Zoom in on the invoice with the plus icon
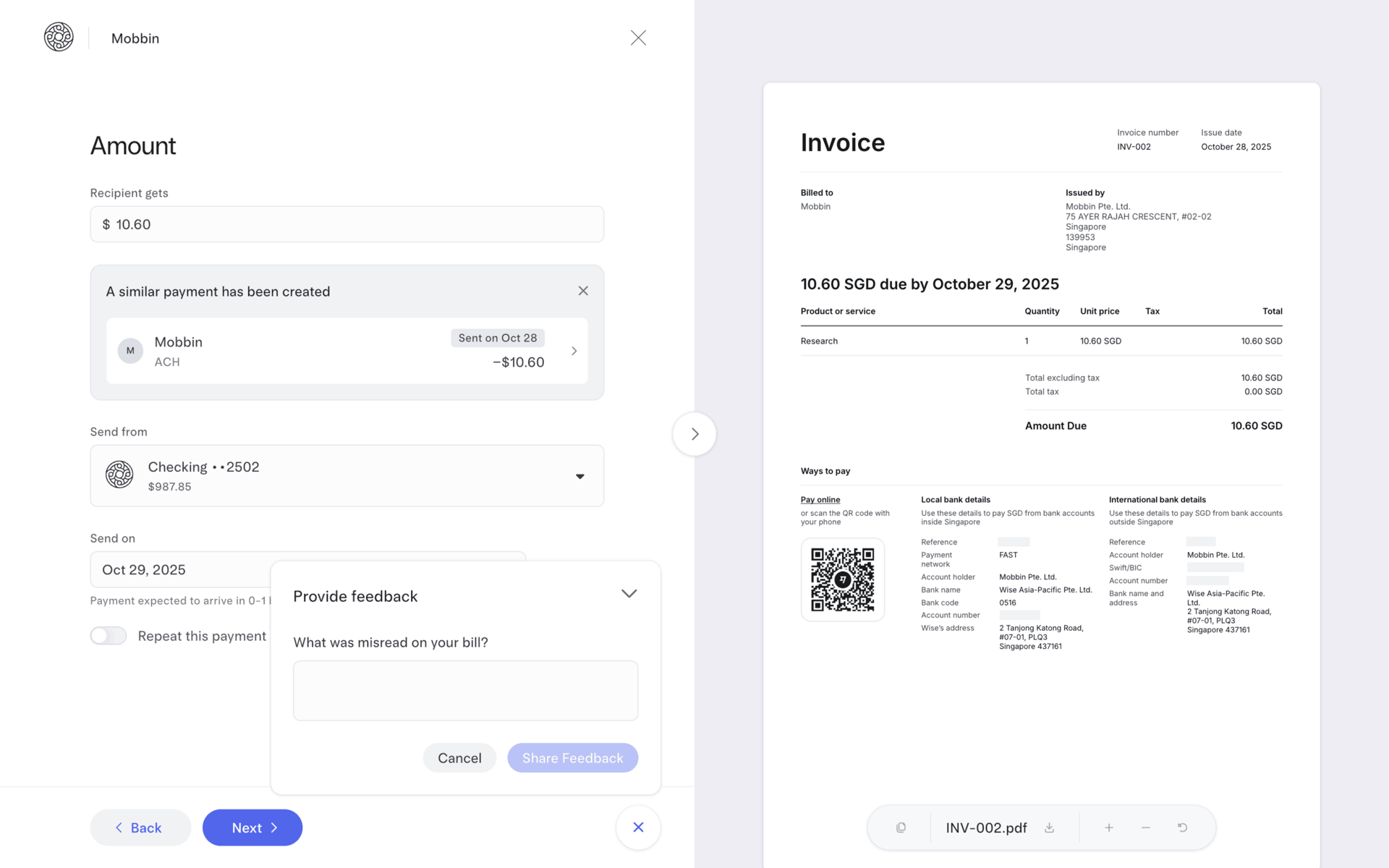 1108,827
